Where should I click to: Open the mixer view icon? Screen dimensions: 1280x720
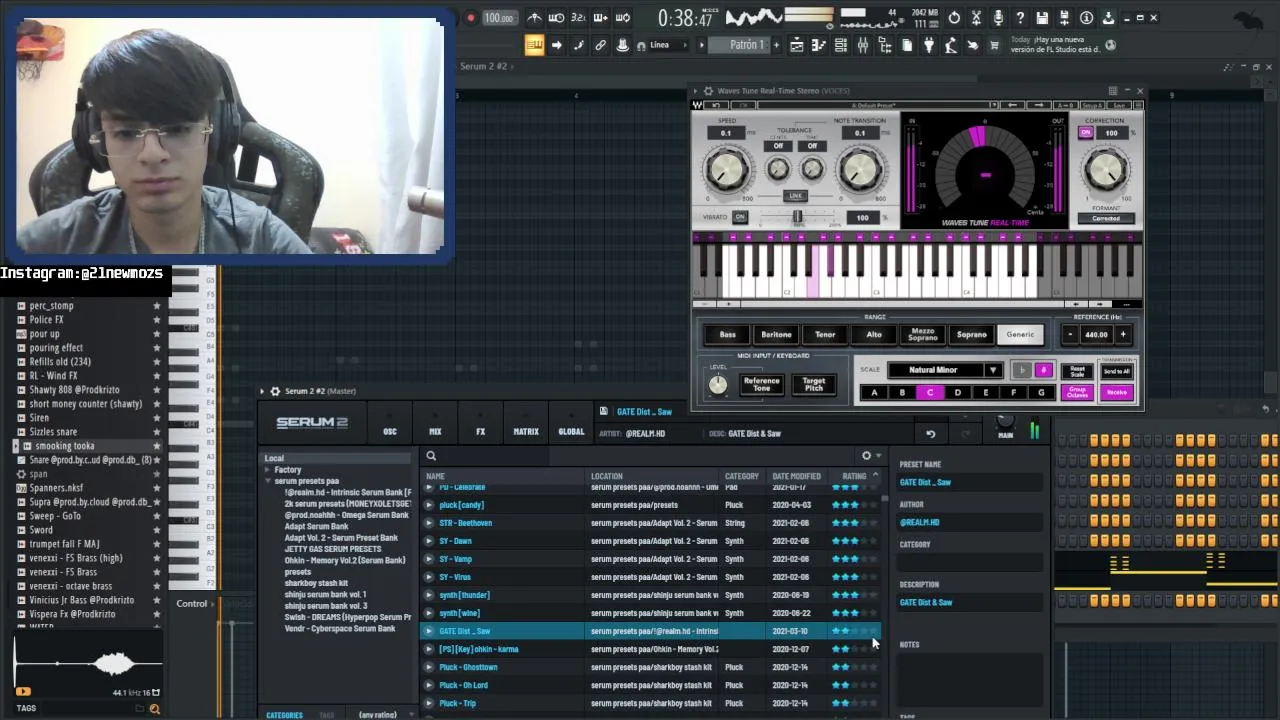click(x=863, y=45)
